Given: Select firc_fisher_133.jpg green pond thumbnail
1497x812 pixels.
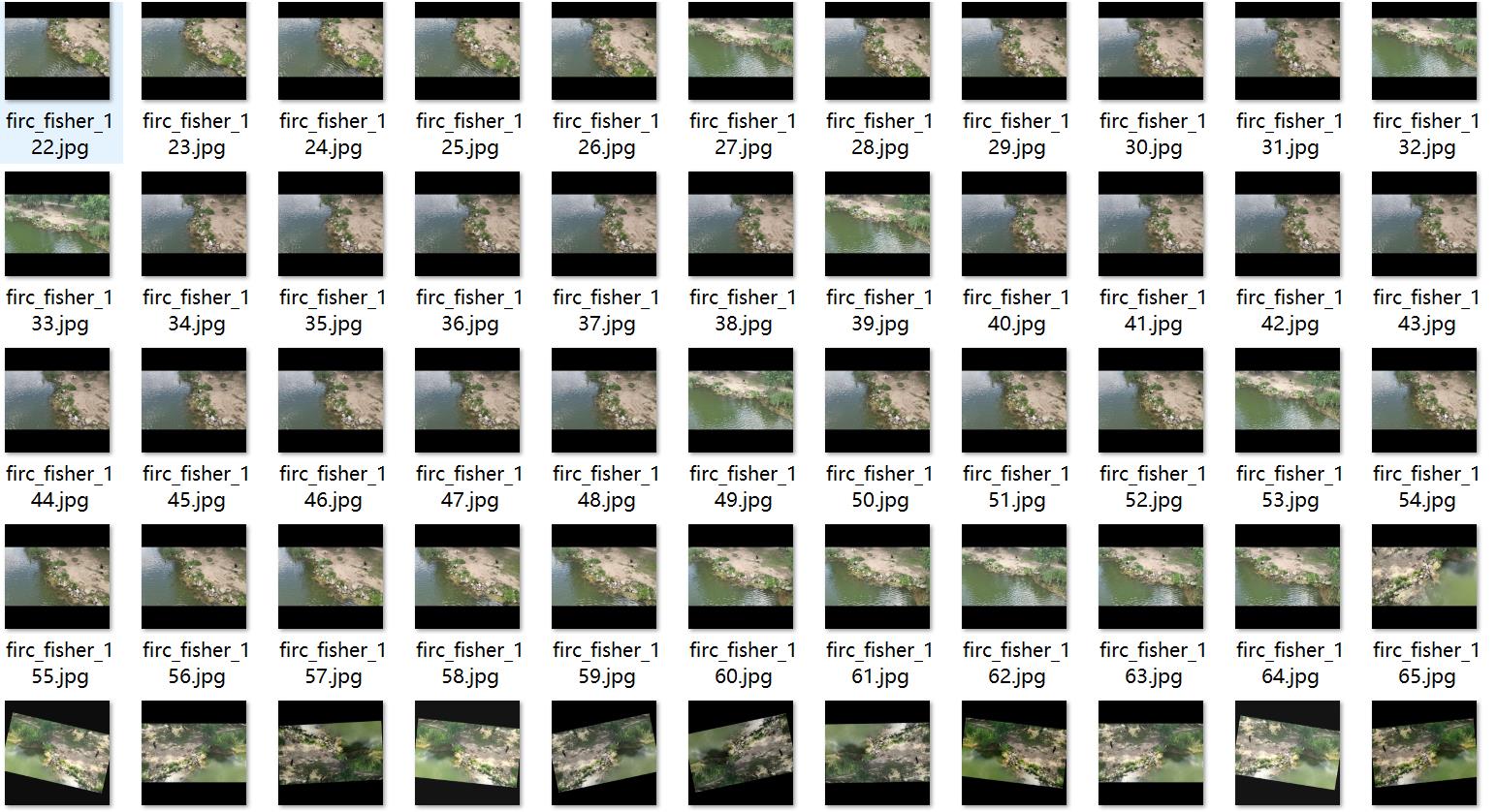Looking at the screenshot, I should click(x=57, y=224).
